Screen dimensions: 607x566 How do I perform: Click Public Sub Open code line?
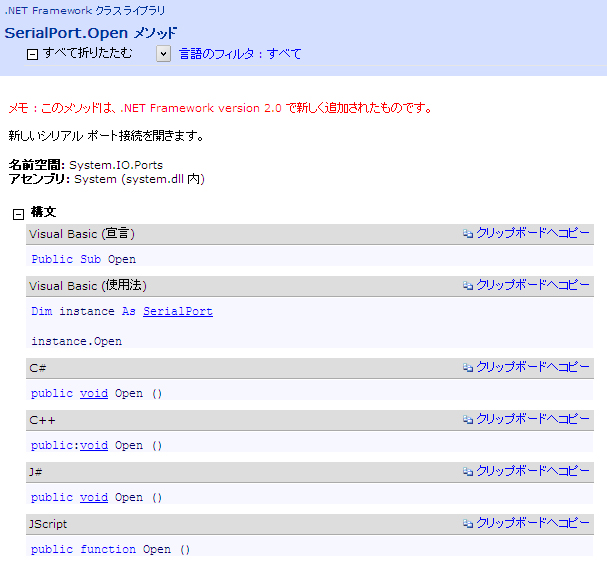click(84, 259)
